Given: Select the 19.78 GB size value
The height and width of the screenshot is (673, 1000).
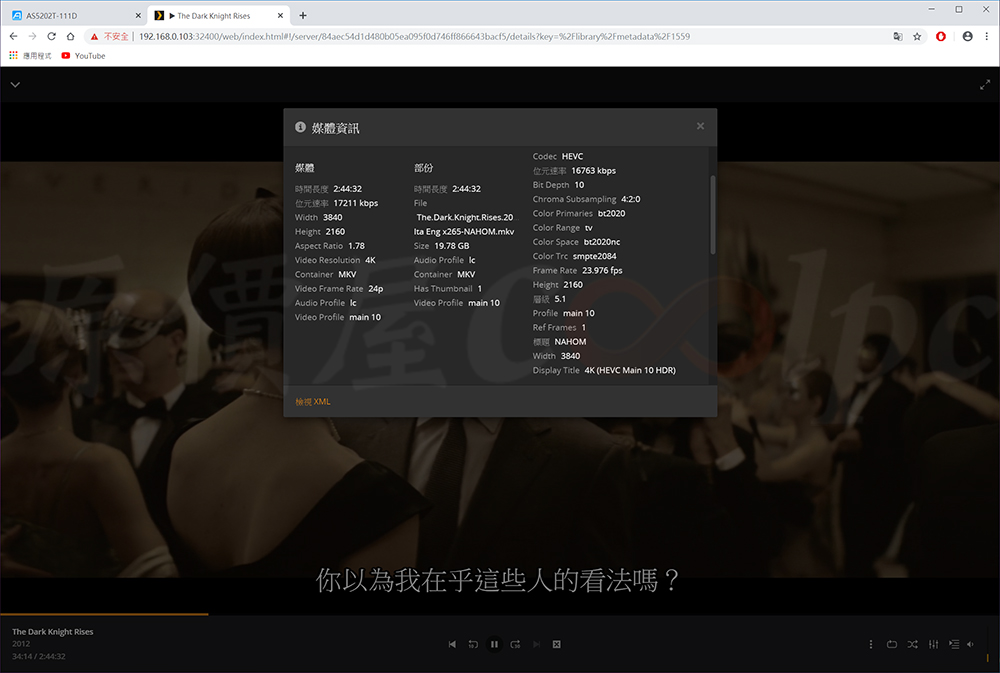Looking at the screenshot, I should [452, 246].
